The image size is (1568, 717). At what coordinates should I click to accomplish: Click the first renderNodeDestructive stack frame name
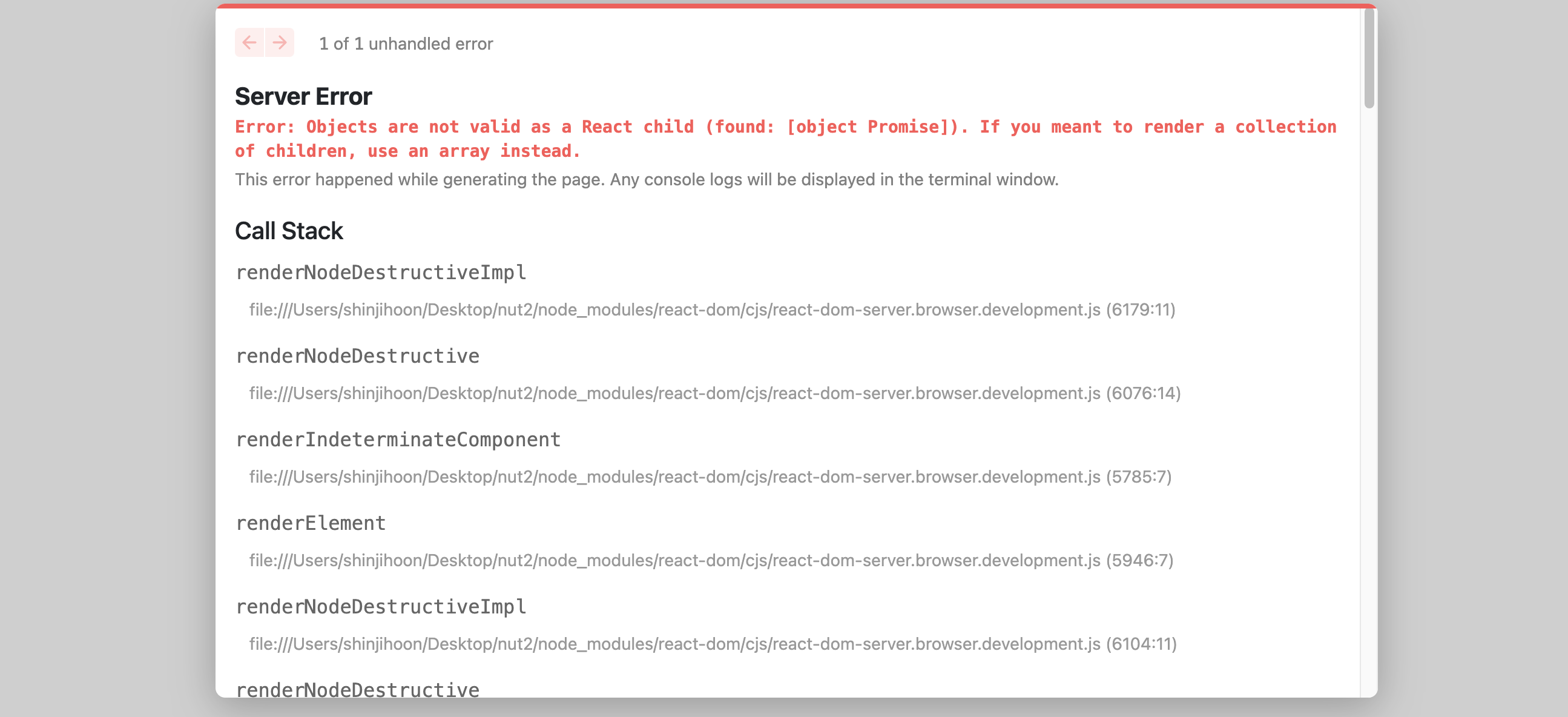pyautogui.click(x=357, y=356)
